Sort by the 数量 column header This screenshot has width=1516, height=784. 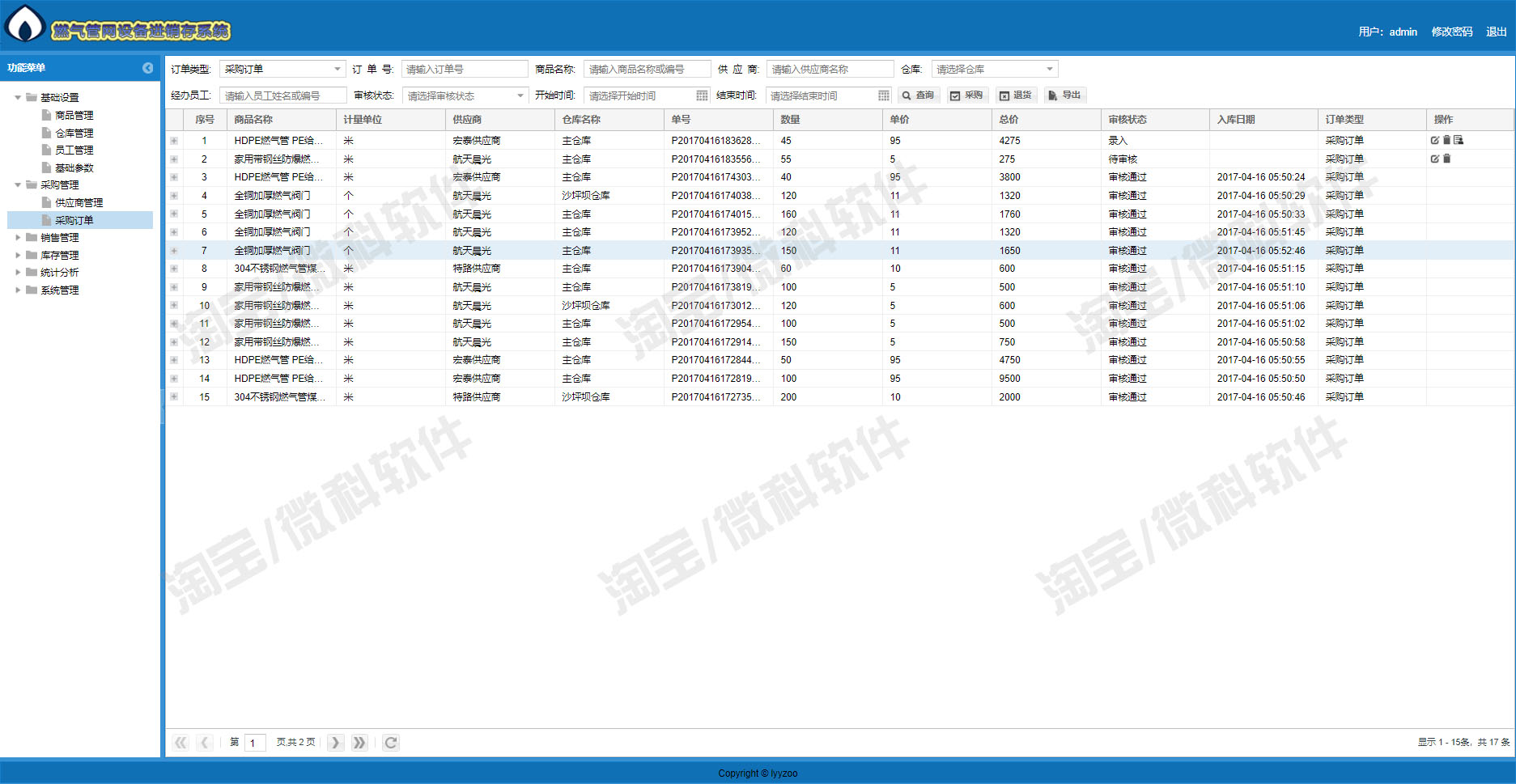(827, 120)
